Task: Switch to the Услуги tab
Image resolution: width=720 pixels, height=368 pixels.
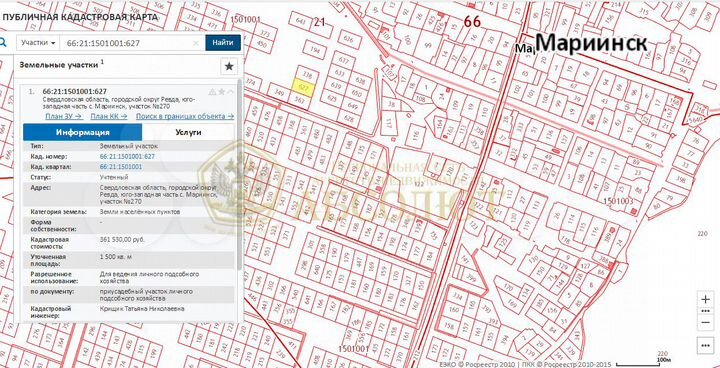Action: (x=188, y=132)
